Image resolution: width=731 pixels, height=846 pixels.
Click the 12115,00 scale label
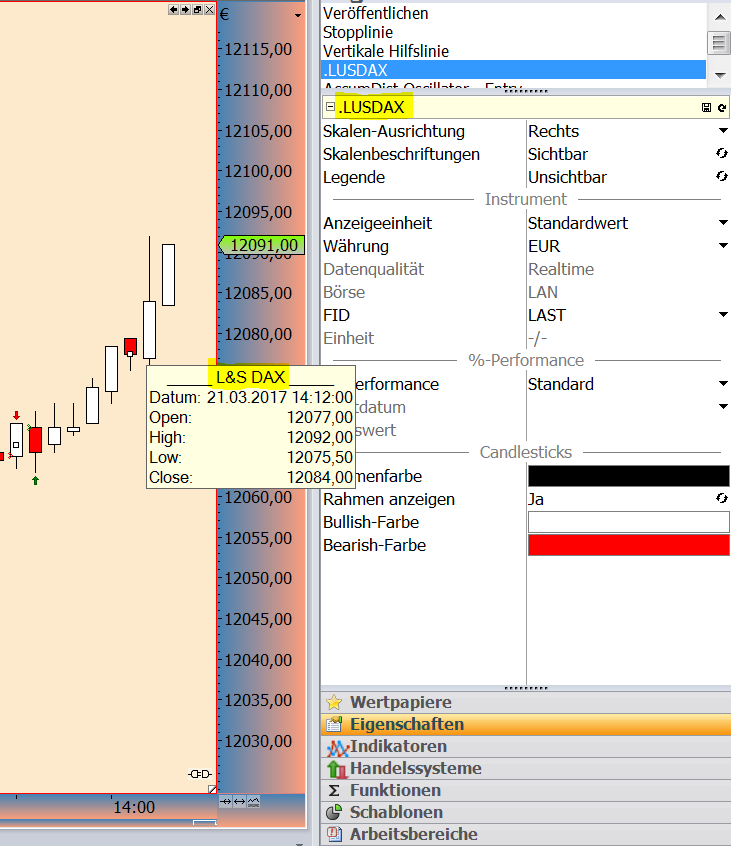click(x=258, y=49)
